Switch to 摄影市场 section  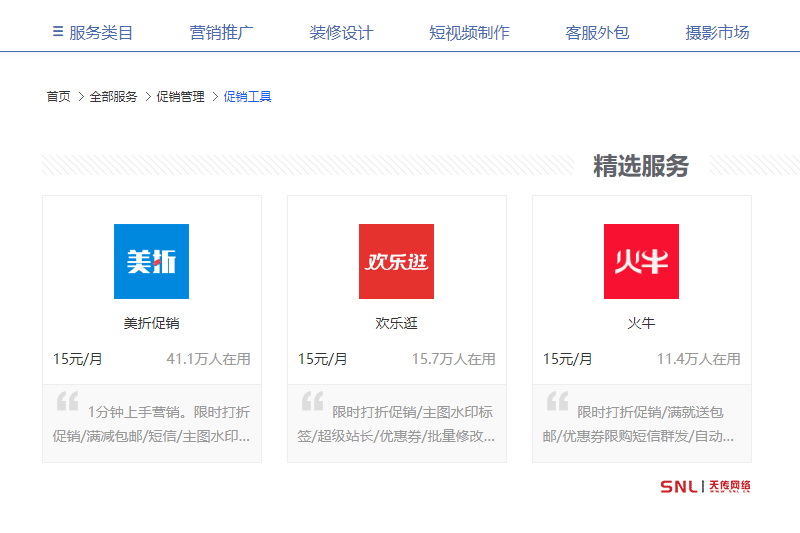click(717, 33)
